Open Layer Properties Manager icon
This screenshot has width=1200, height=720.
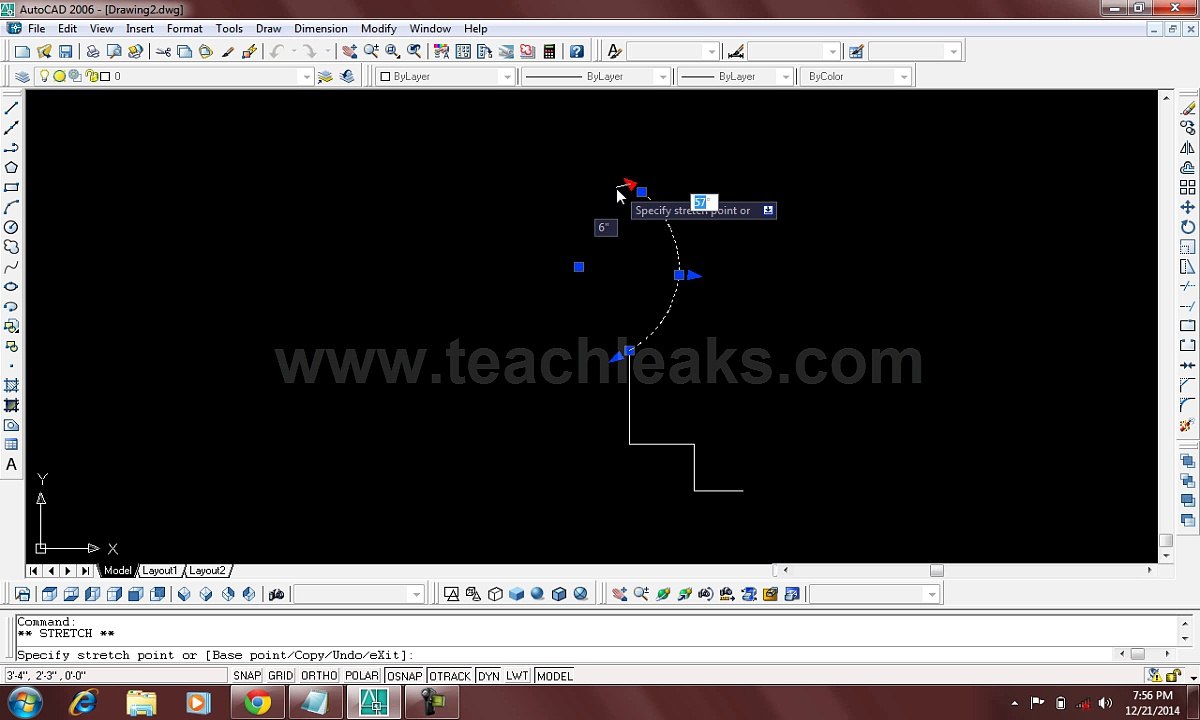tap(22, 76)
